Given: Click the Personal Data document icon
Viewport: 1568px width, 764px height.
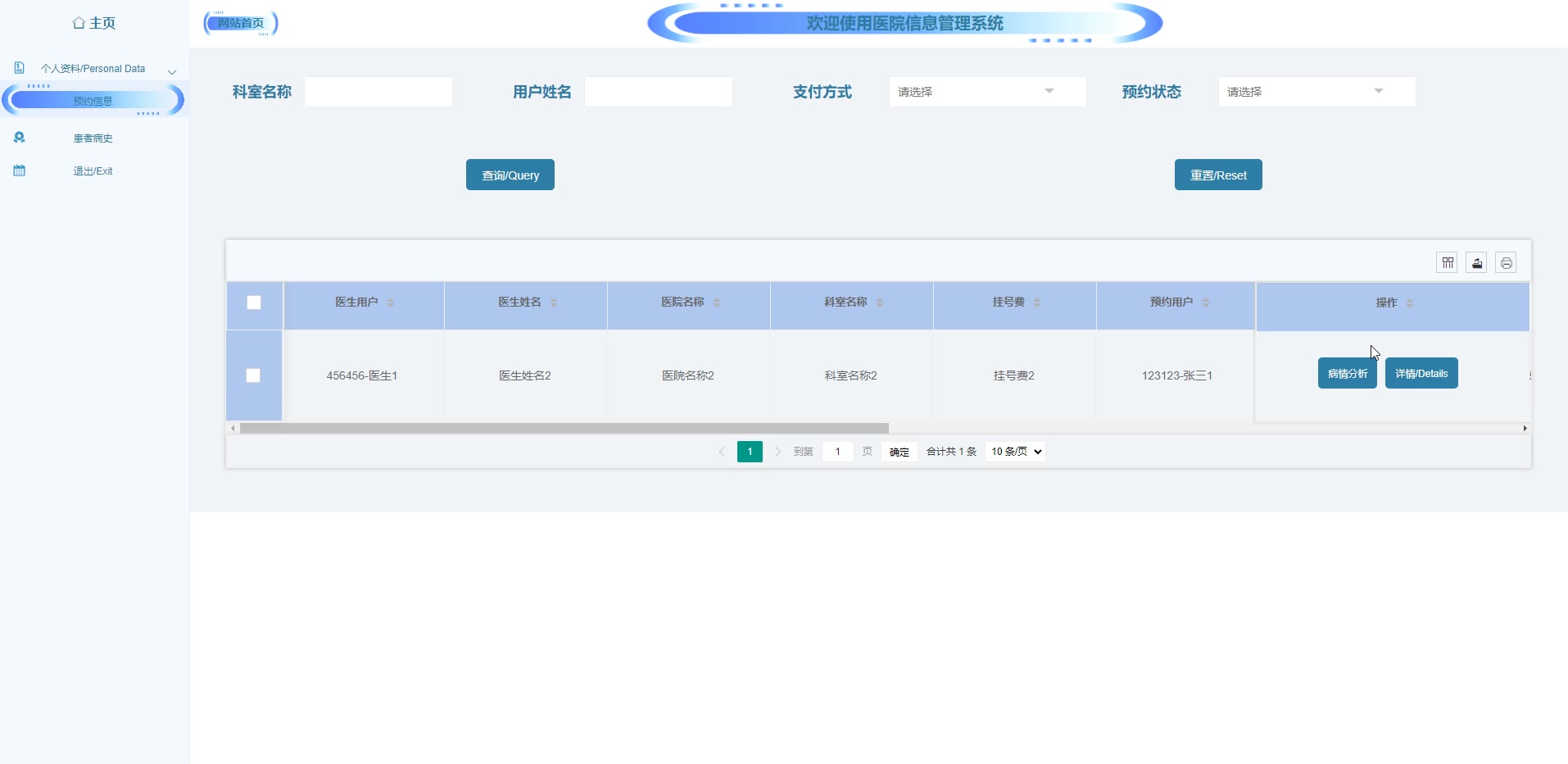Looking at the screenshot, I should tap(20, 68).
